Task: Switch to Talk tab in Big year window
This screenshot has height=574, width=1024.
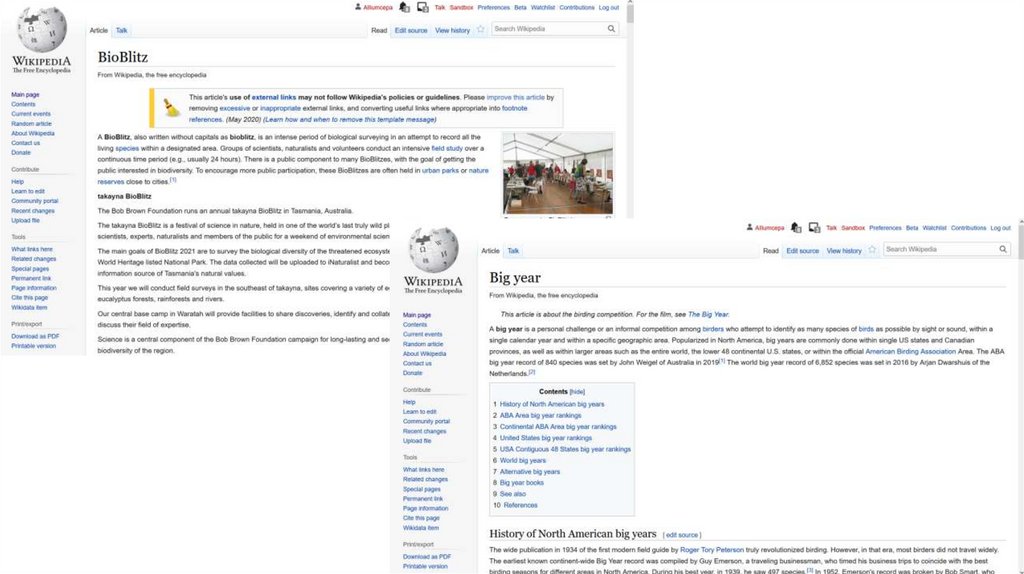Action: pyautogui.click(x=513, y=251)
